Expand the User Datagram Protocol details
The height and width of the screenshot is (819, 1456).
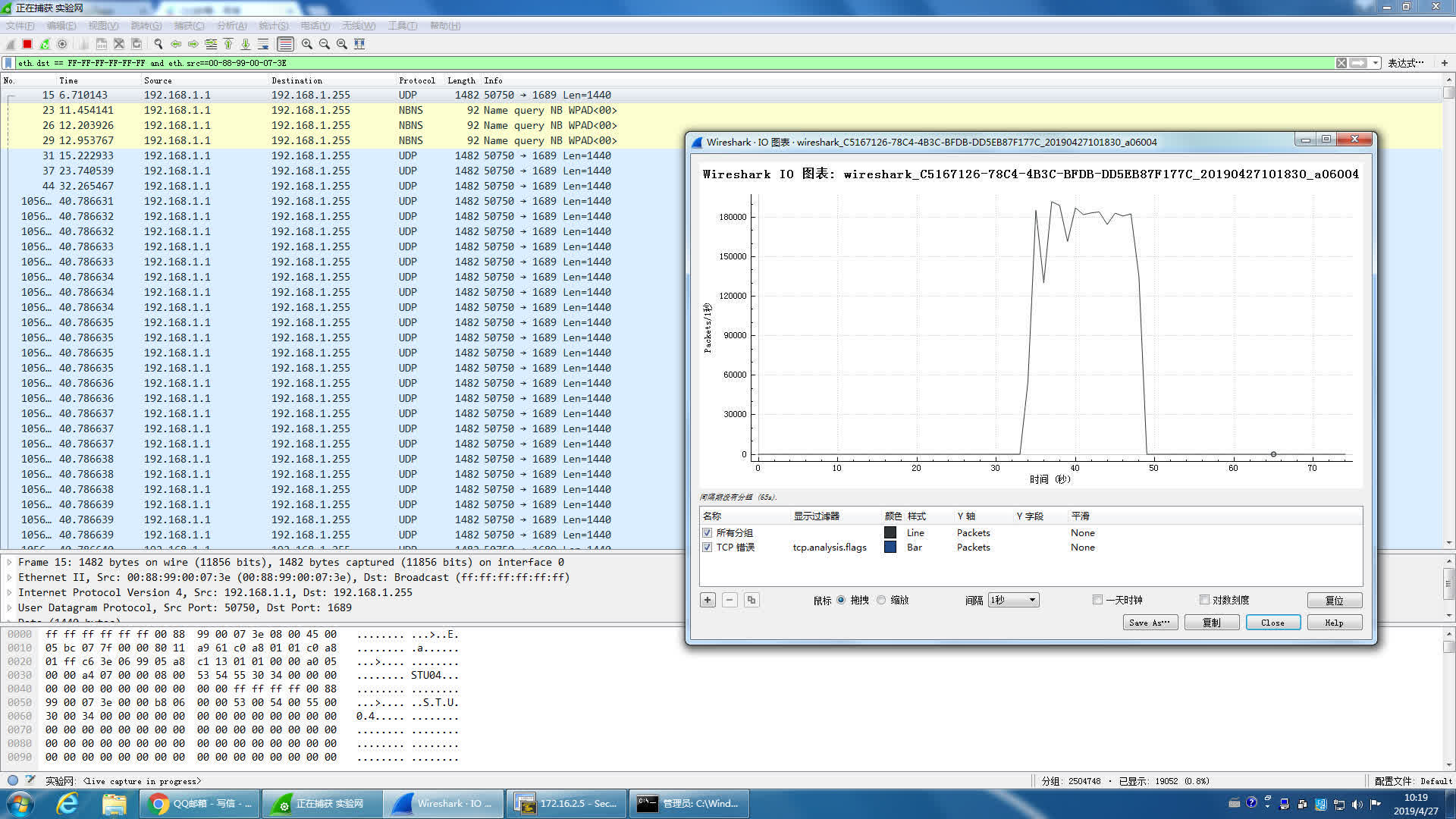coord(9,608)
